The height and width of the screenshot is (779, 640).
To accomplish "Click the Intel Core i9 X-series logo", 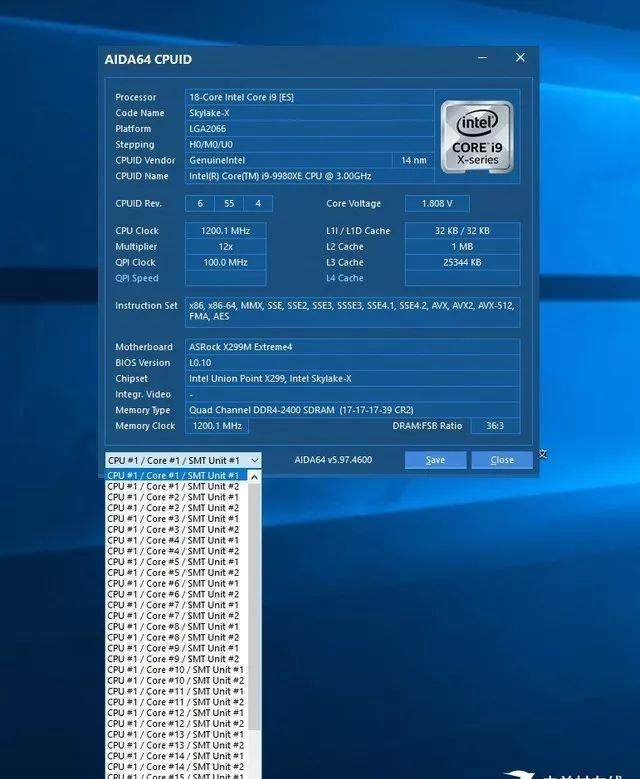I will [x=476, y=135].
